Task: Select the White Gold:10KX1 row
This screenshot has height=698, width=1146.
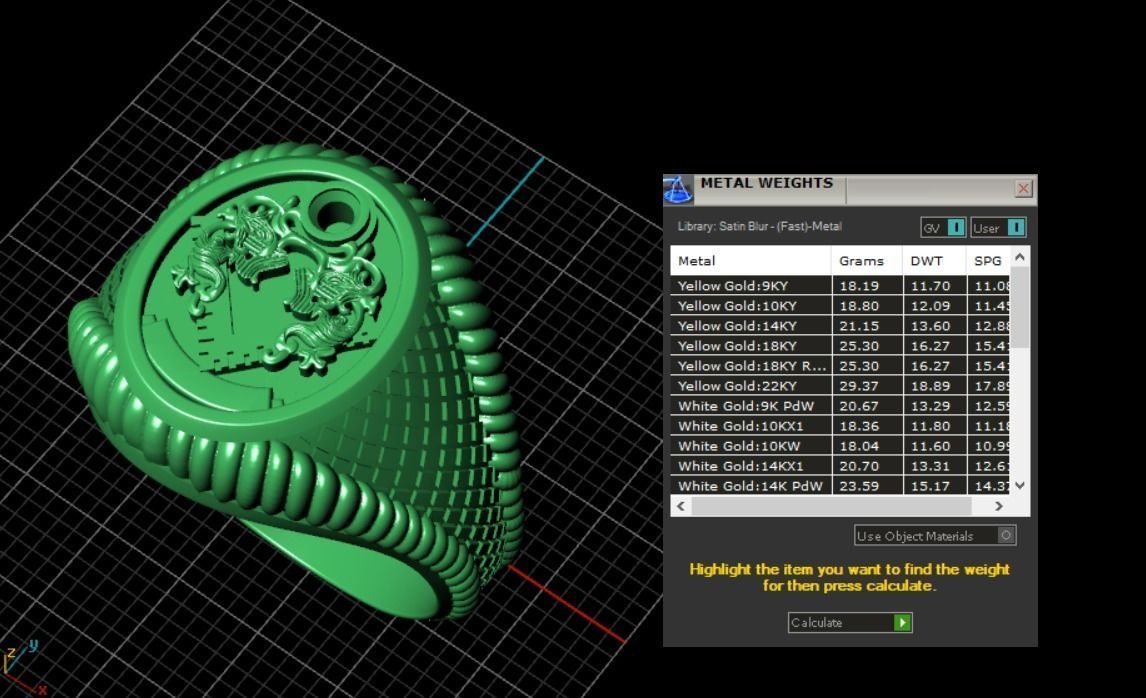Action: 840,425
